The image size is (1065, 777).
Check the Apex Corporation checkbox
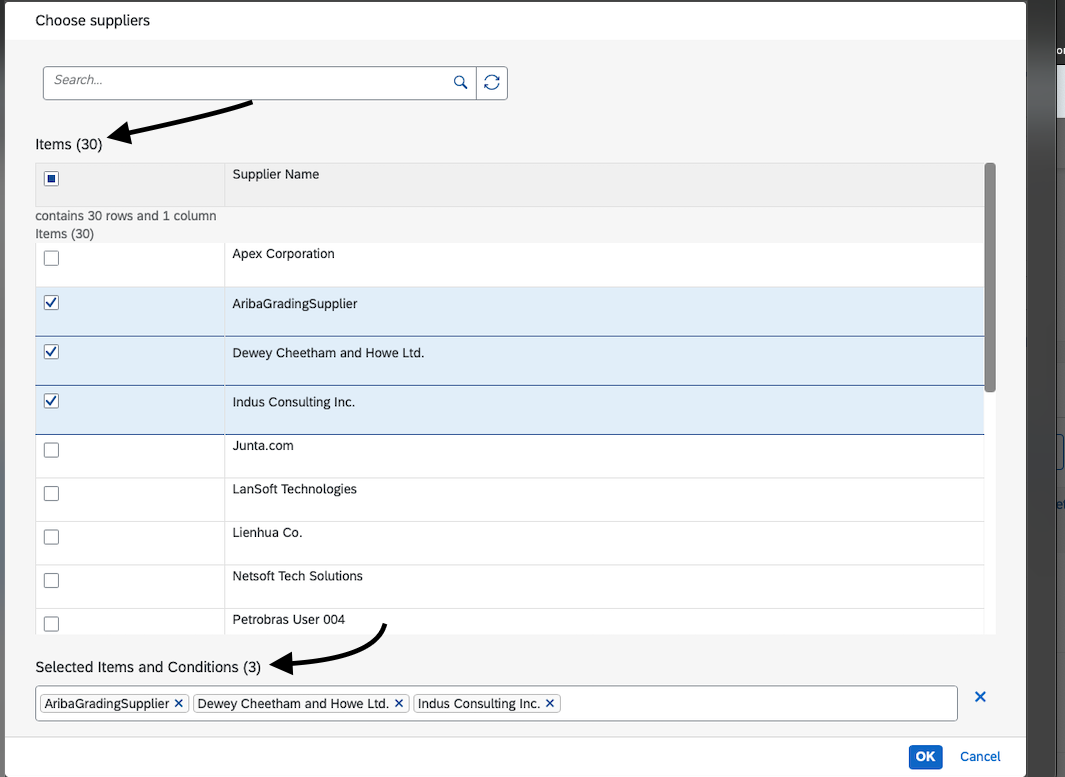[x=51, y=257]
